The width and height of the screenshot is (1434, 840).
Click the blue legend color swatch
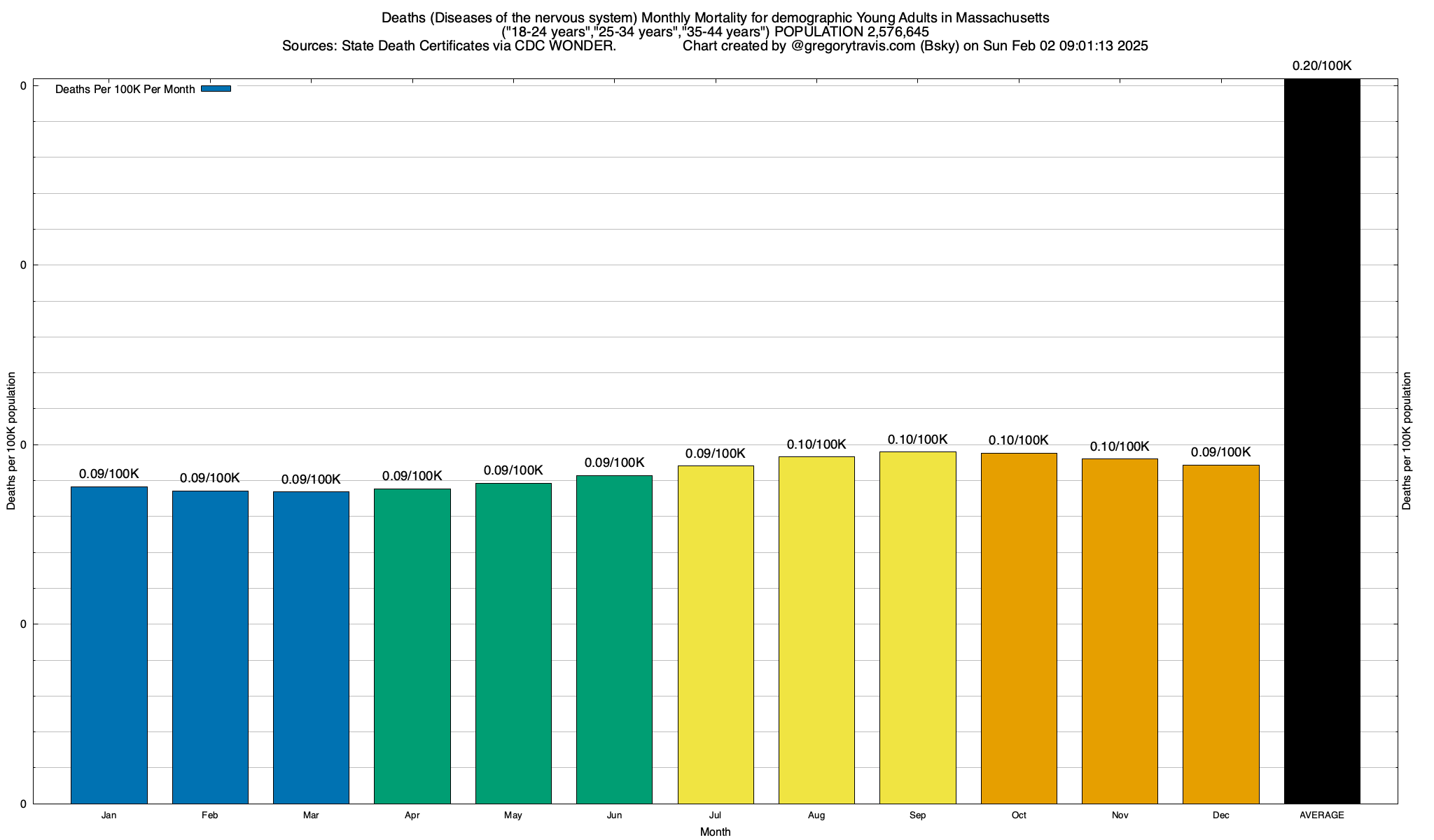216,89
